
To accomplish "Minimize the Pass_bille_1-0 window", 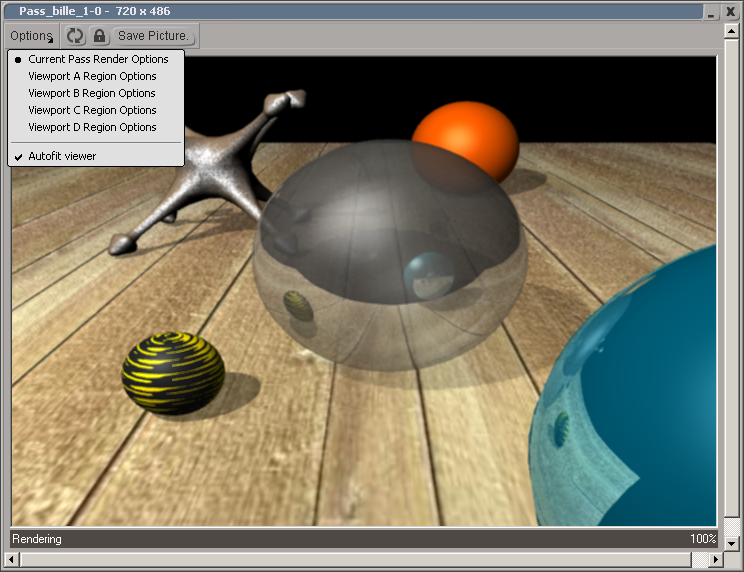I will pyautogui.click(x=711, y=12).
